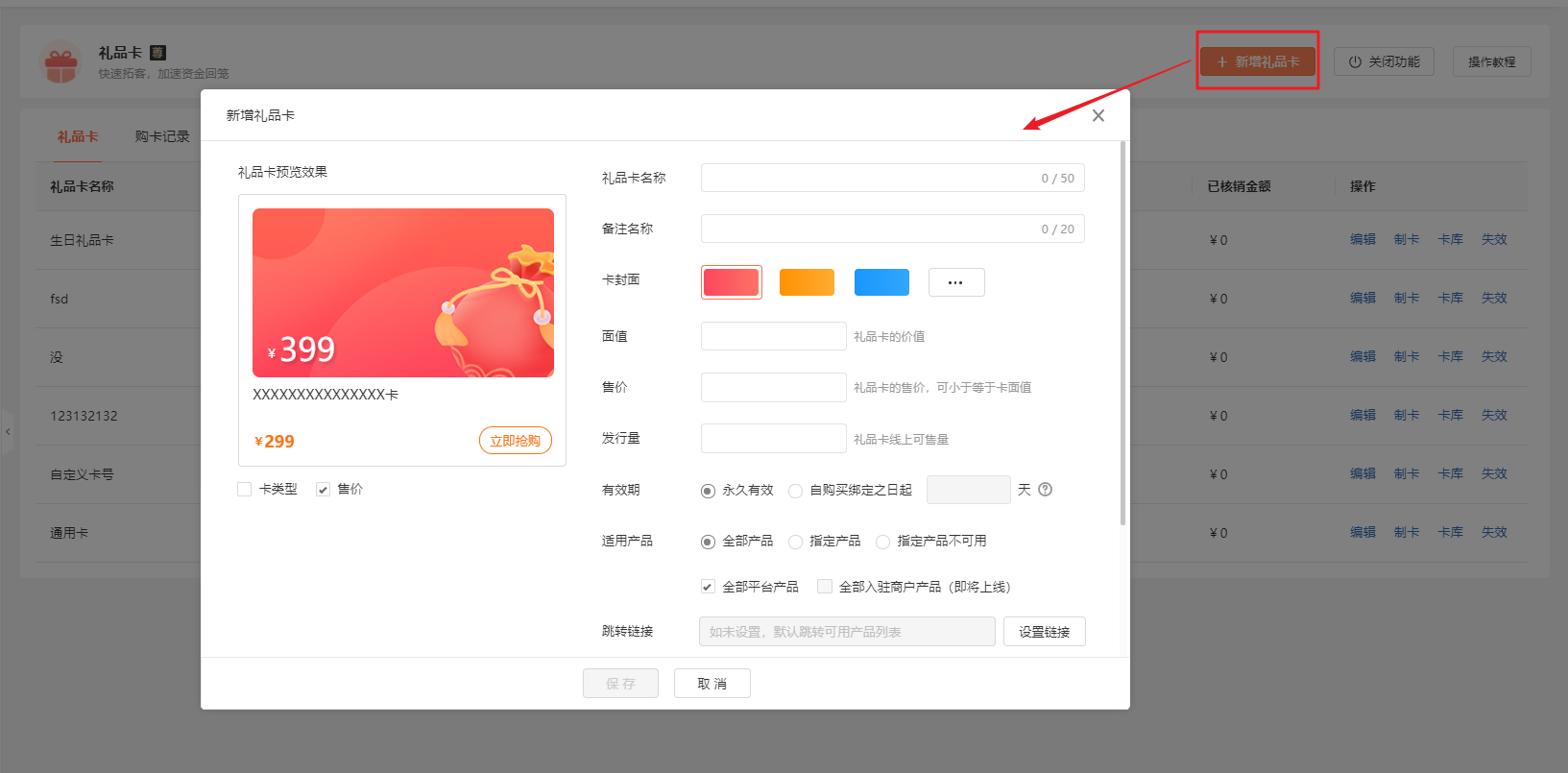Tick the 卡类型 checkbox under the preview

[244, 490]
